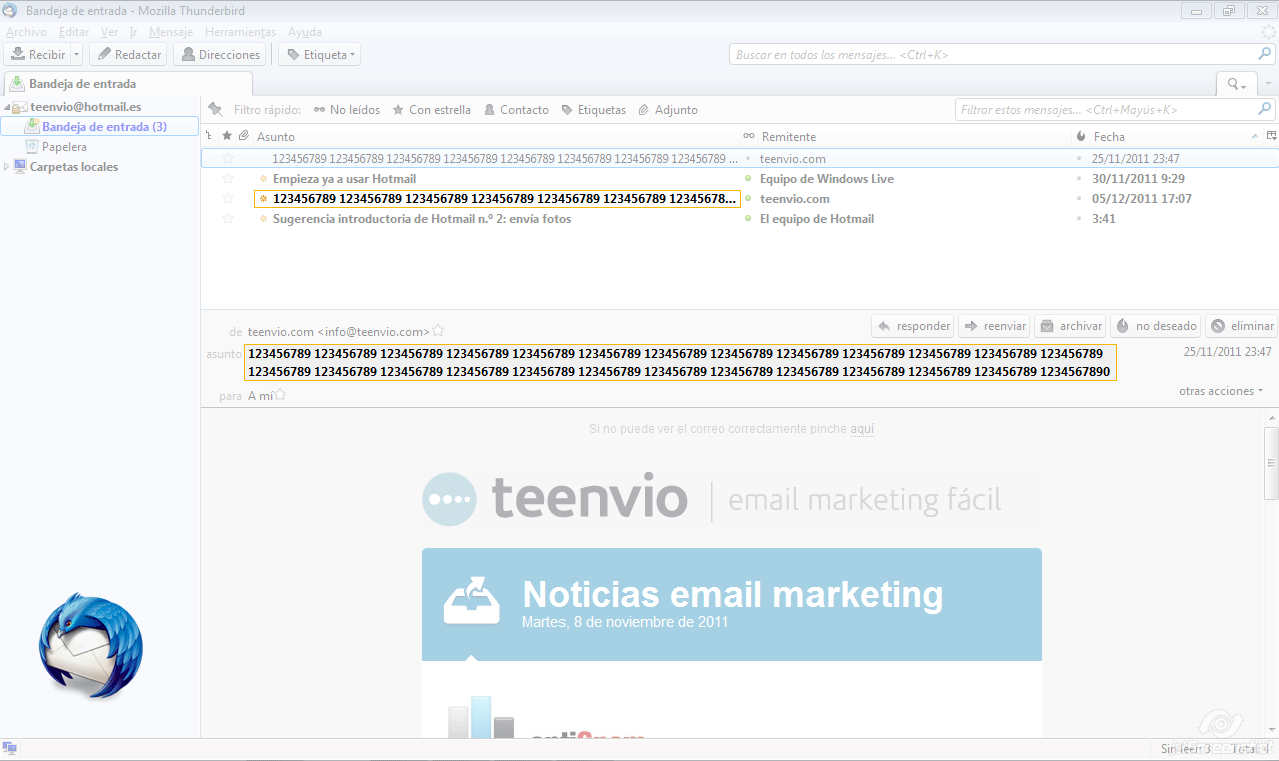
Task: Click the Thunderbird activity throbber icon
Action: pos(1268,32)
